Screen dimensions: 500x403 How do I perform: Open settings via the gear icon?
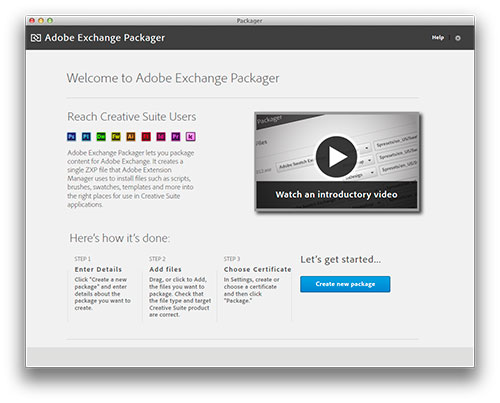coord(458,38)
